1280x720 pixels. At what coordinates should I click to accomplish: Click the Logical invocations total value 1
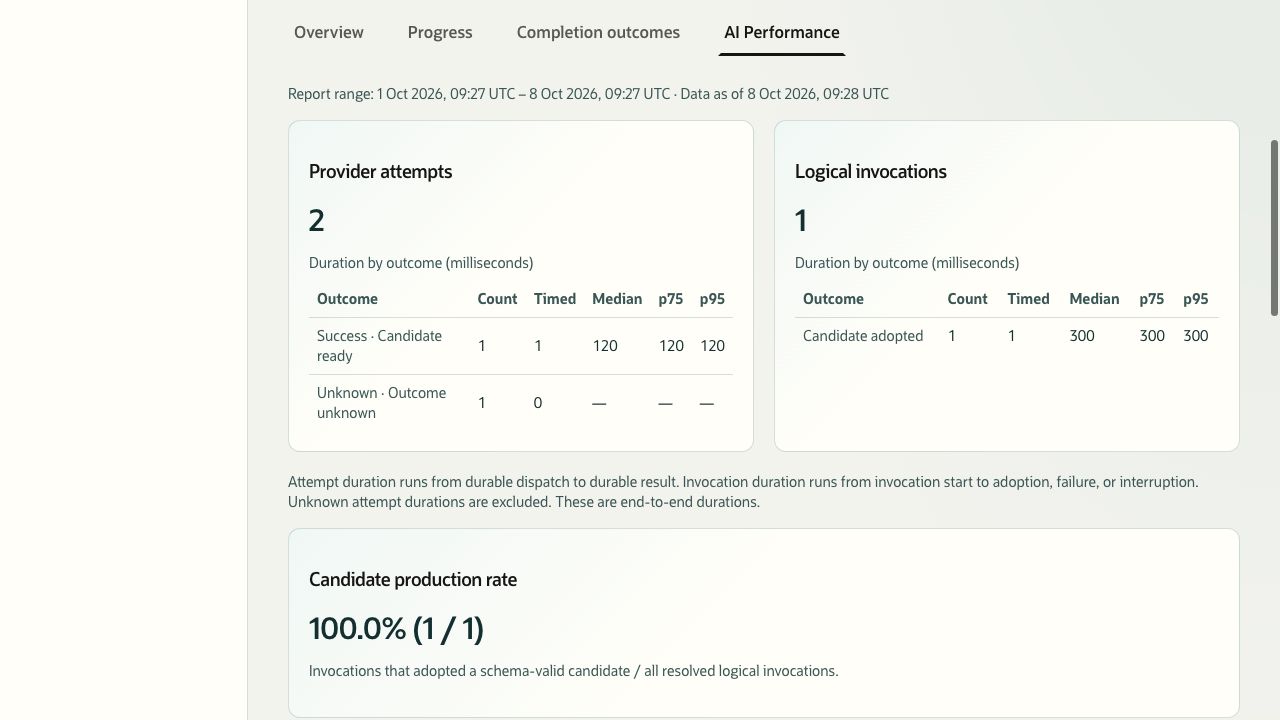point(801,221)
